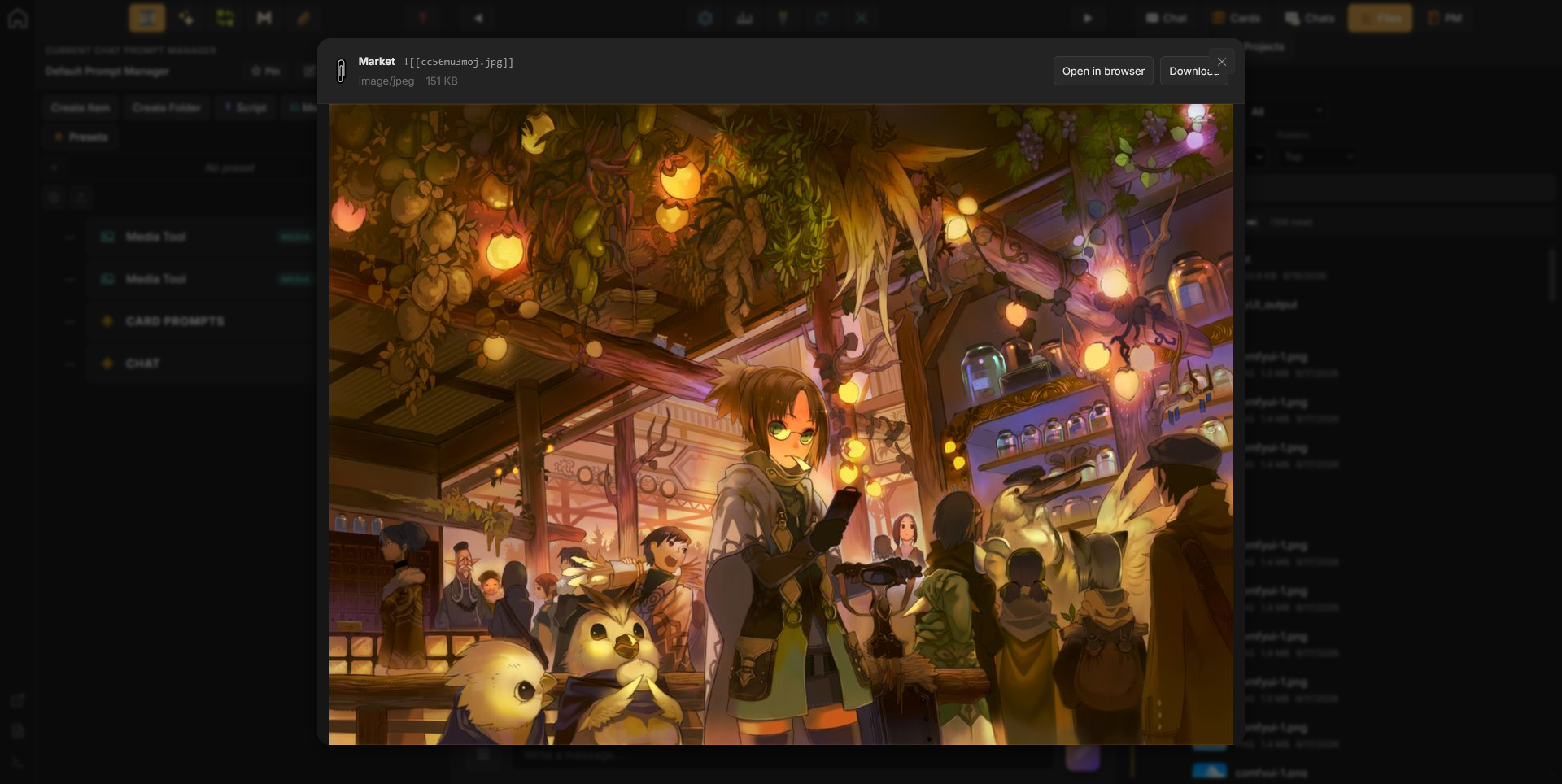Switch to the Cards tab
The width and height of the screenshot is (1562, 784).
(x=1236, y=18)
